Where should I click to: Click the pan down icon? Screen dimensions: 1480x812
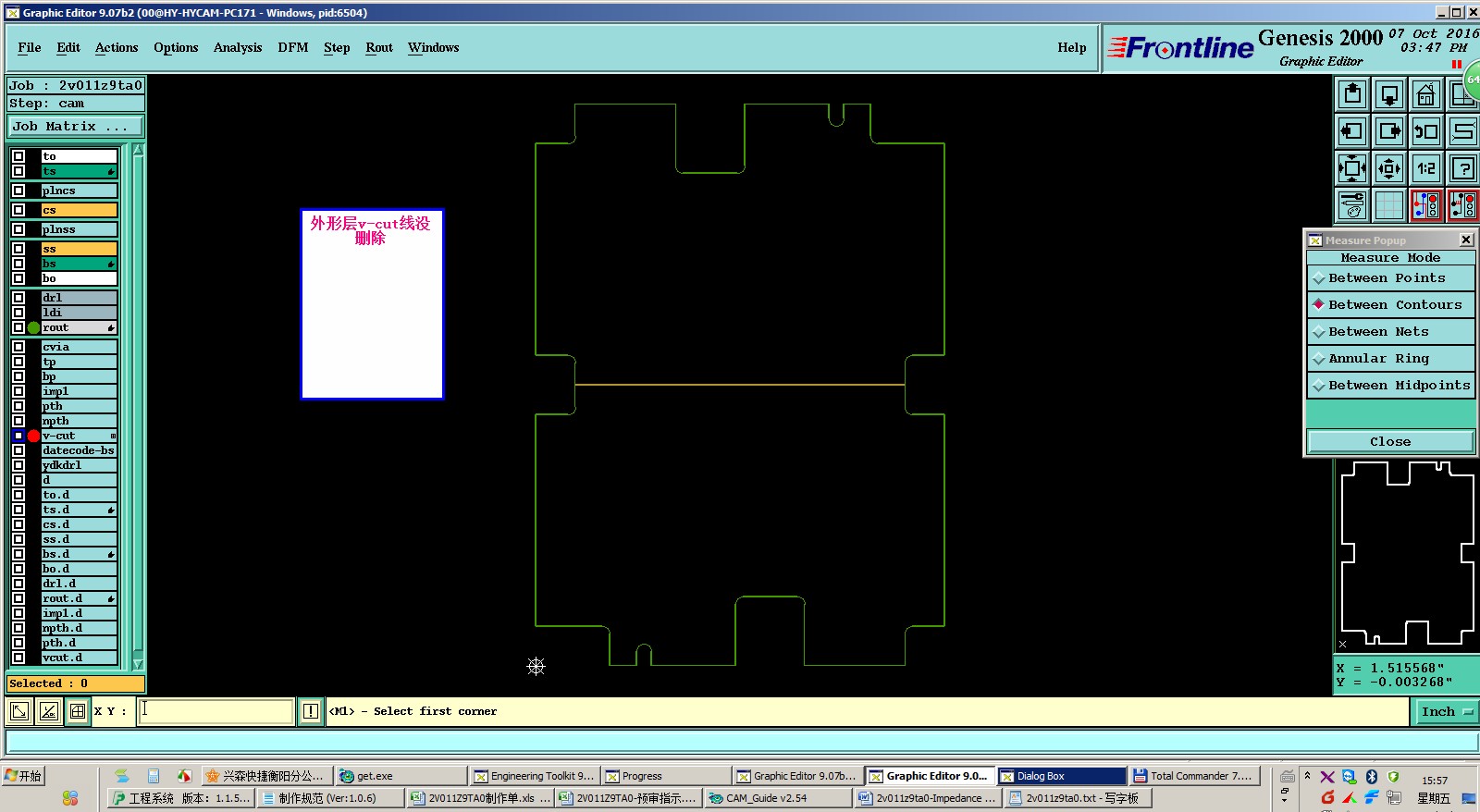pos(1389,94)
